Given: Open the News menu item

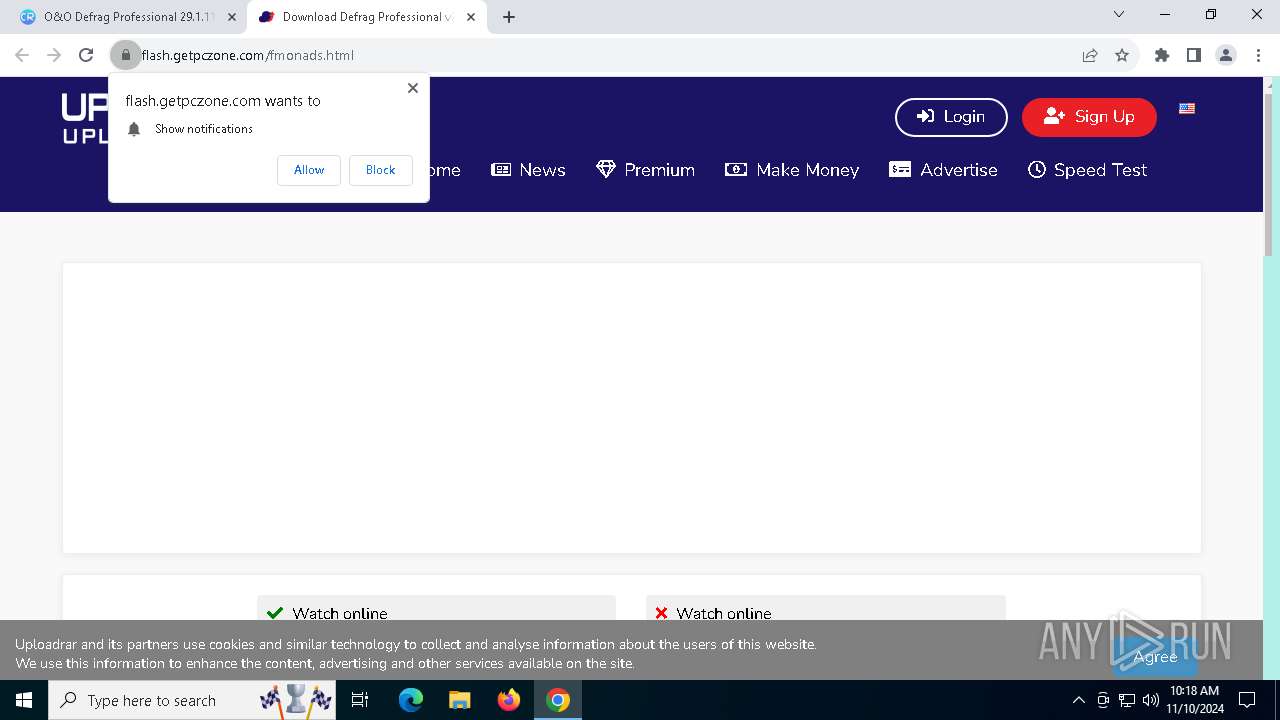Looking at the screenshot, I should click(x=528, y=170).
